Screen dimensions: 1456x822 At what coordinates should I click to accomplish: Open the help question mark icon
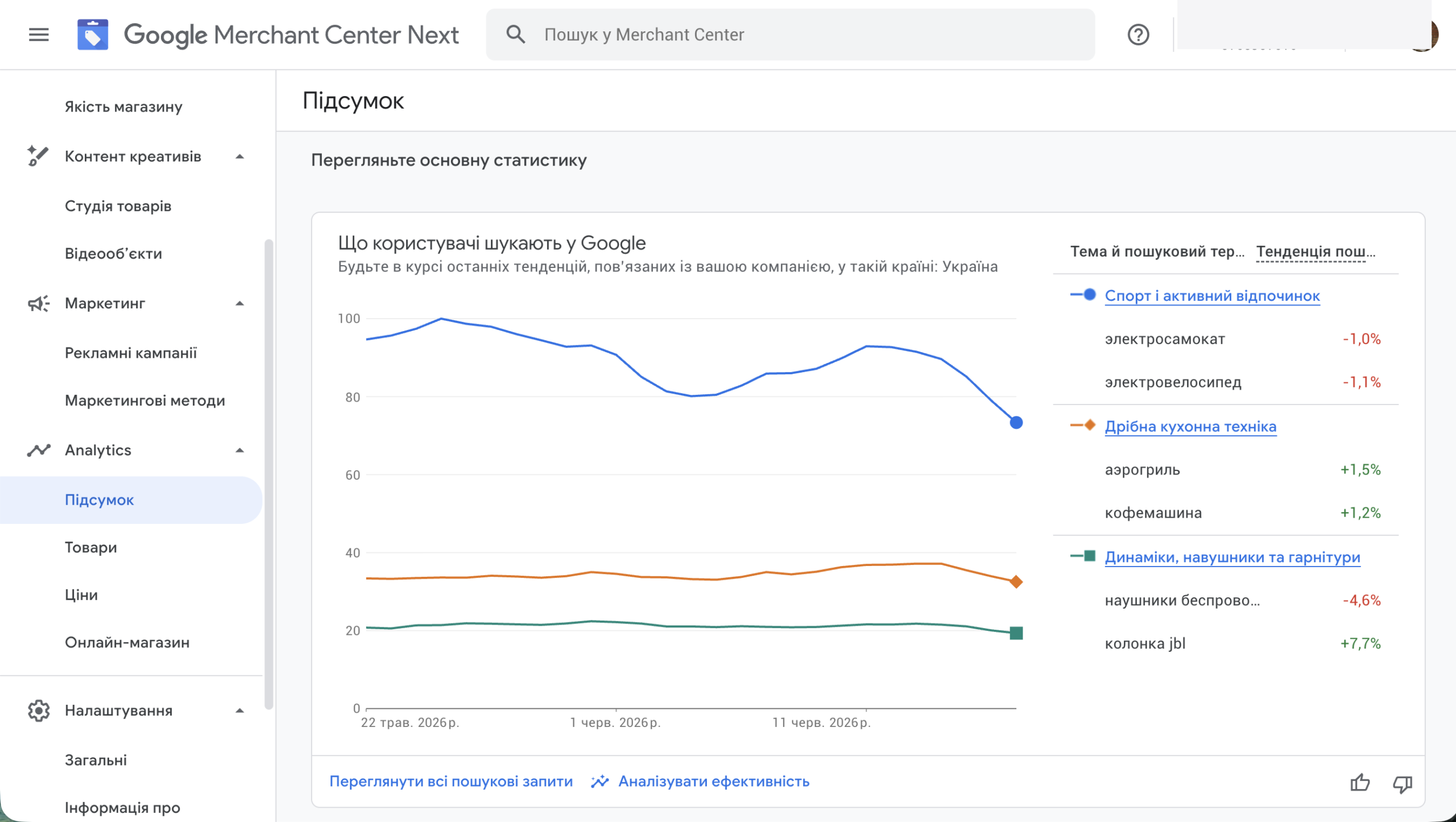pos(1138,35)
